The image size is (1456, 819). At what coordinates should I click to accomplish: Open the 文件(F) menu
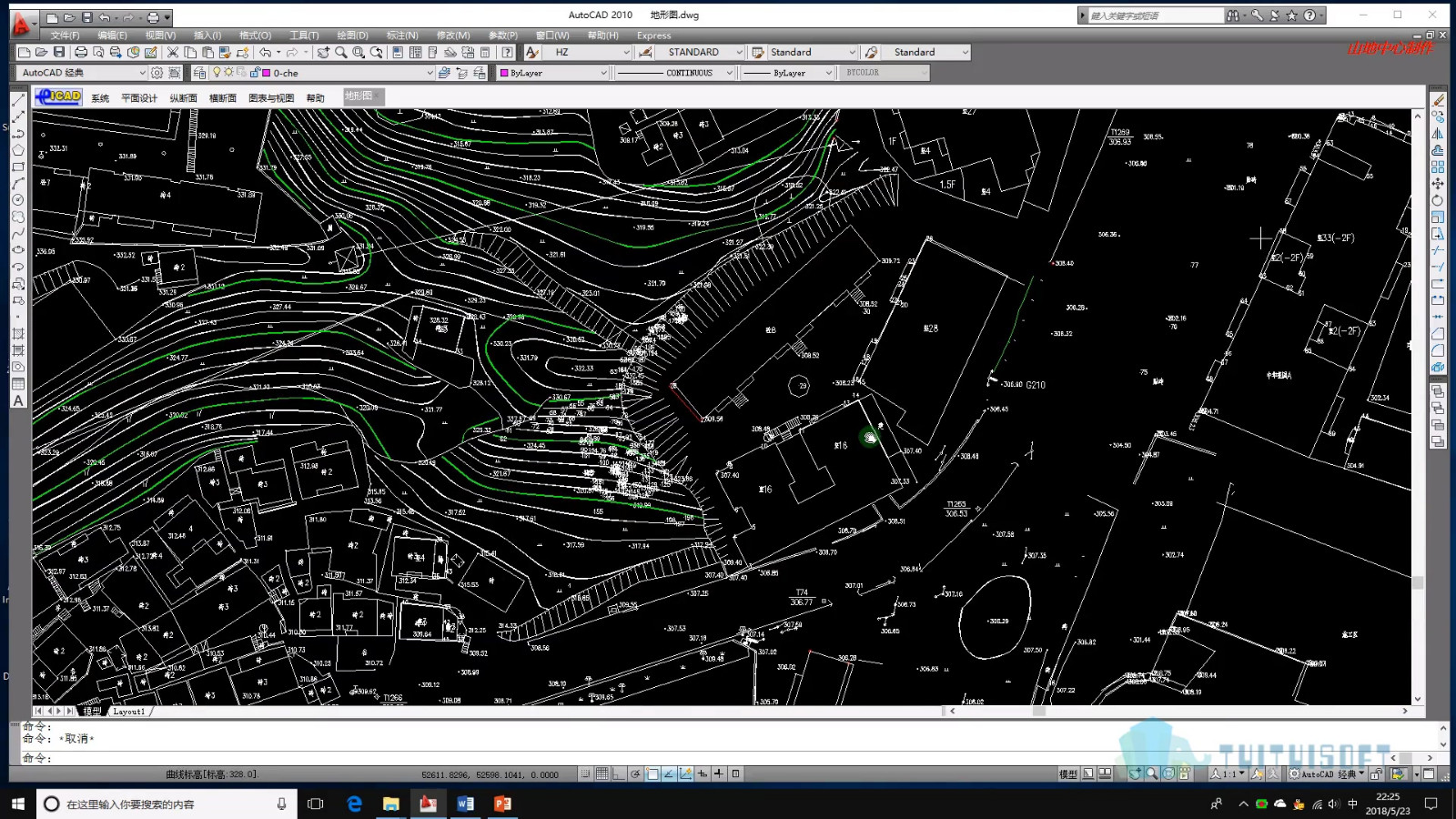click(x=65, y=35)
